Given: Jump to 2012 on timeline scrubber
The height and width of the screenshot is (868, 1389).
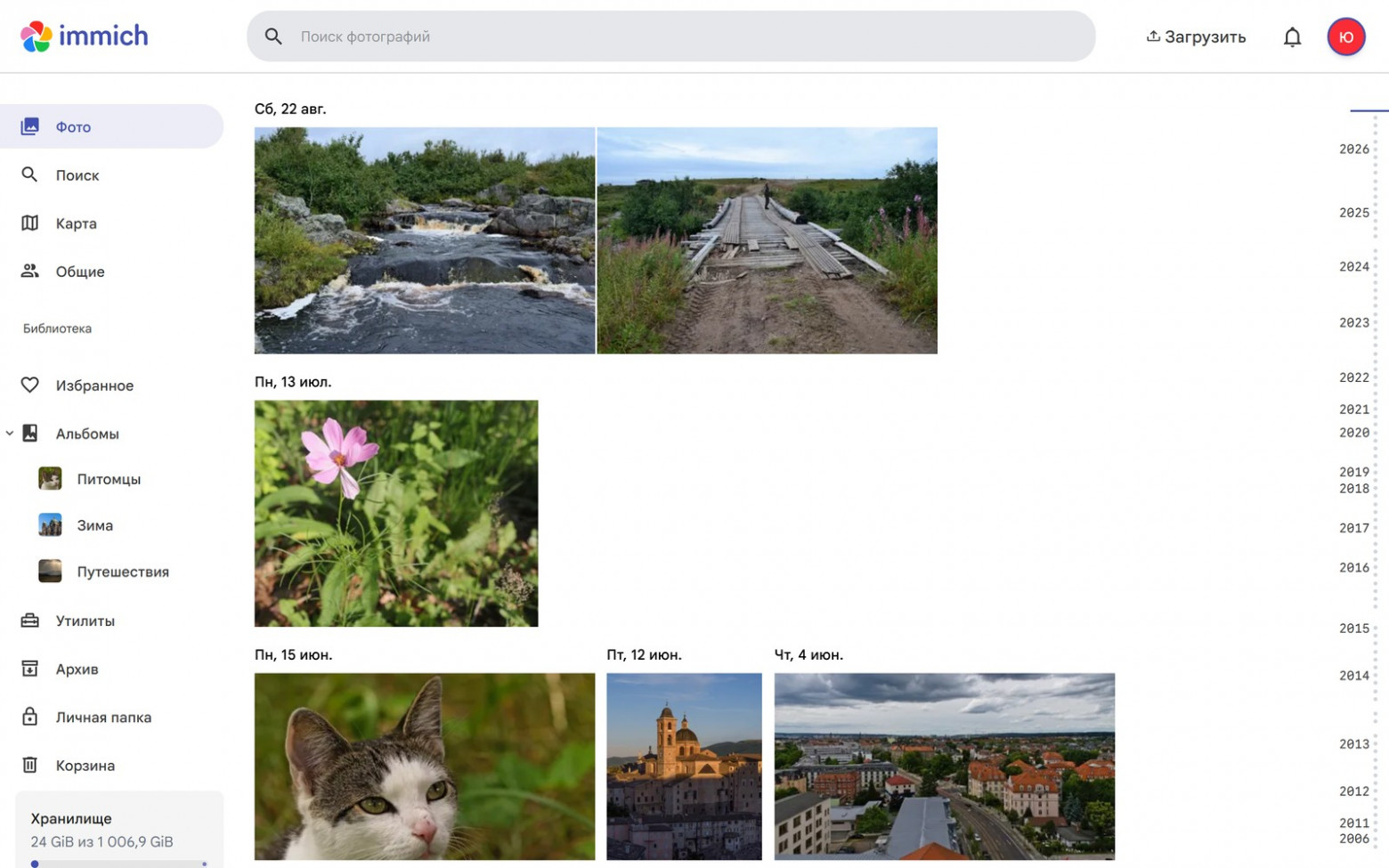Looking at the screenshot, I should point(1354,791).
